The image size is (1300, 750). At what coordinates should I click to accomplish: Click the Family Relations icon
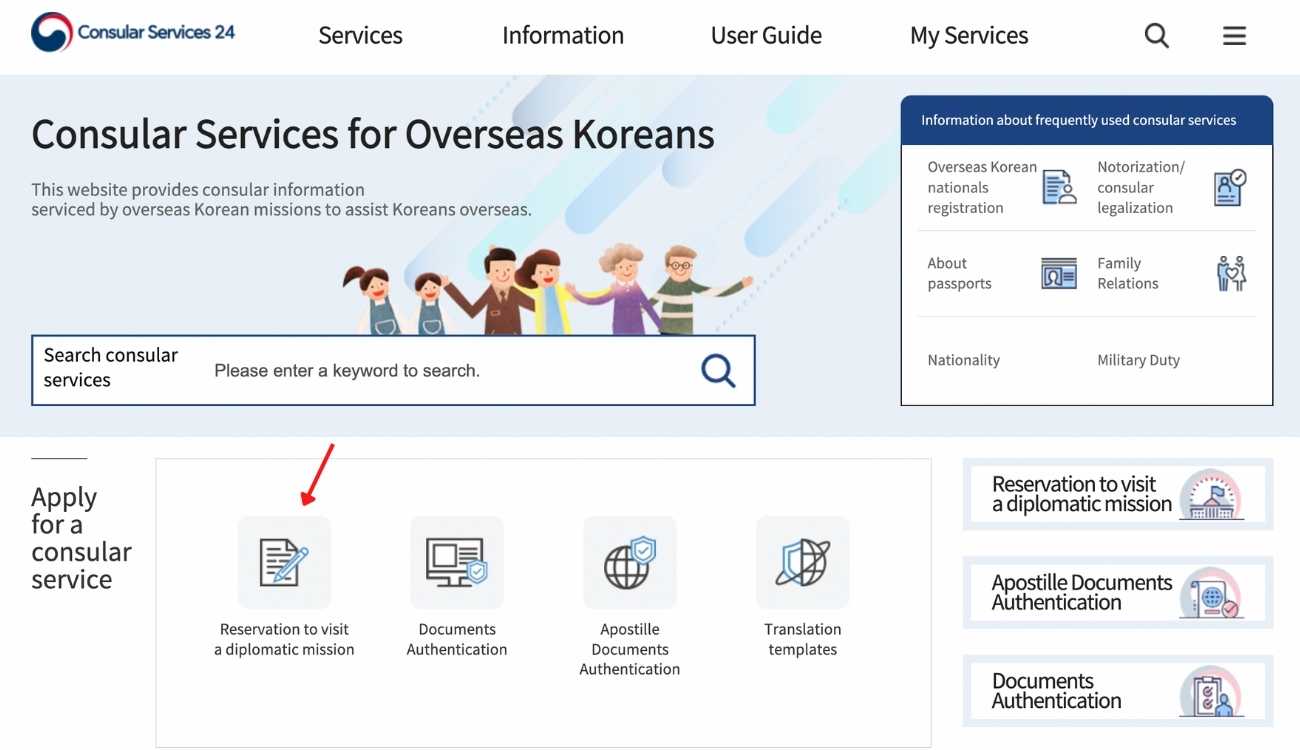(x=1231, y=273)
